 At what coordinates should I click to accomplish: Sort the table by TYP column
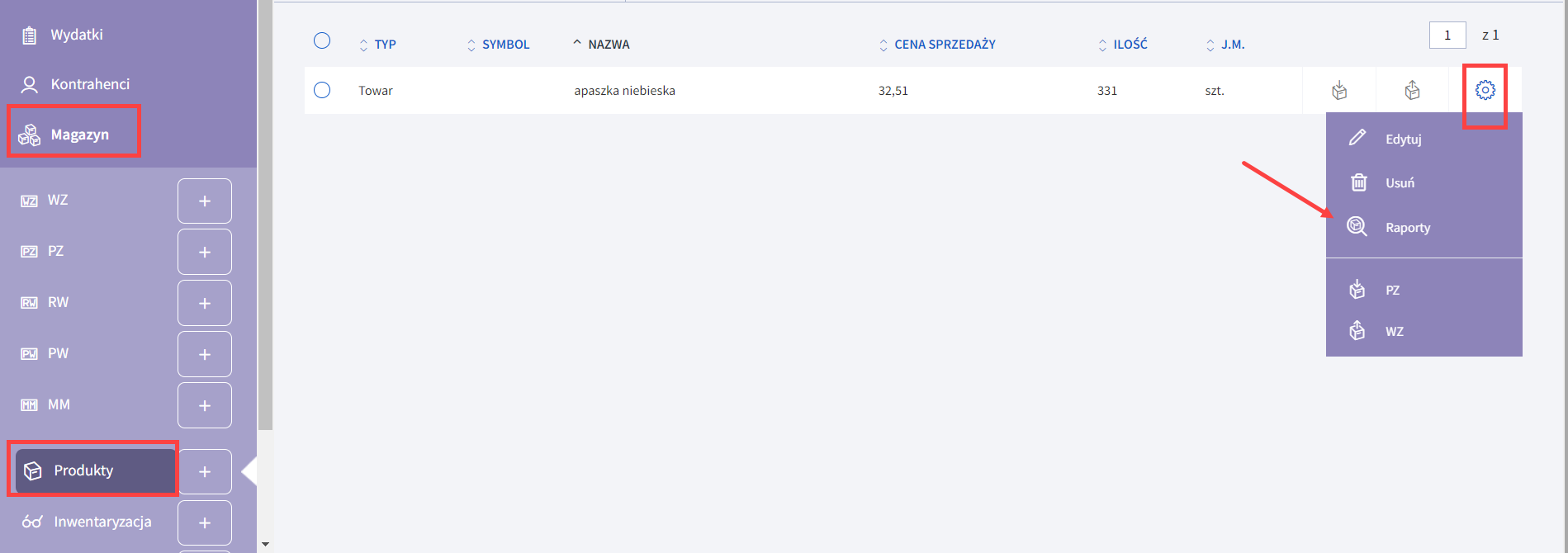(384, 45)
